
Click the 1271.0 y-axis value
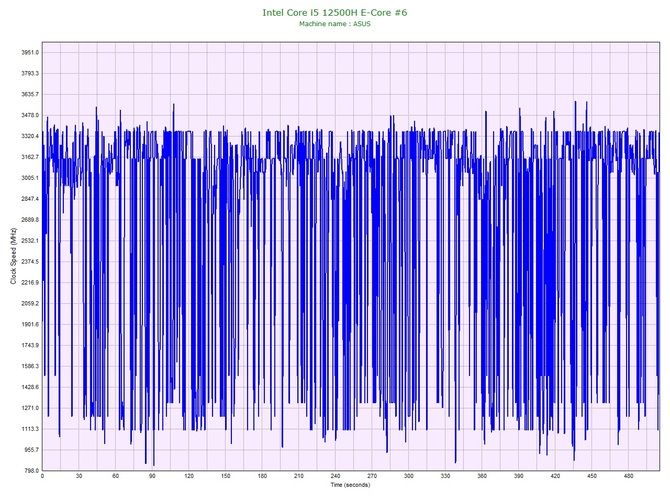[x=30, y=408]
